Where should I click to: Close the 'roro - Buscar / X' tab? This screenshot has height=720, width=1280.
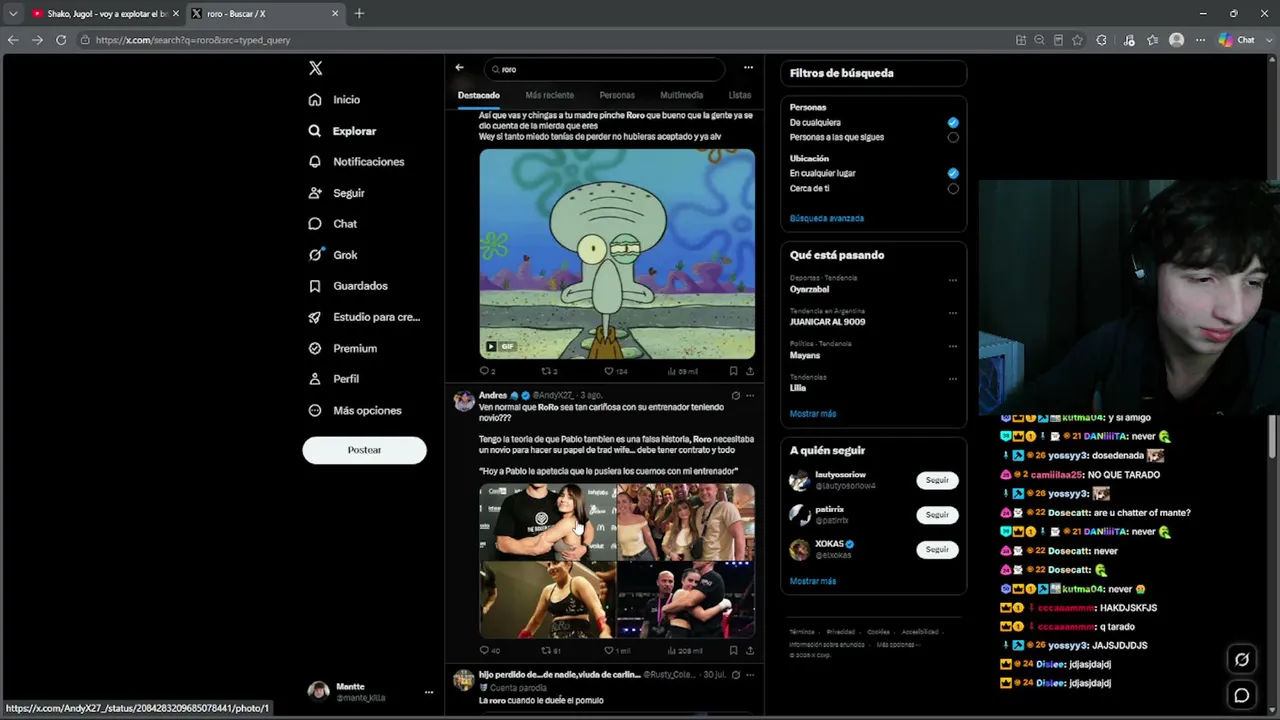(x=335, y=13)
